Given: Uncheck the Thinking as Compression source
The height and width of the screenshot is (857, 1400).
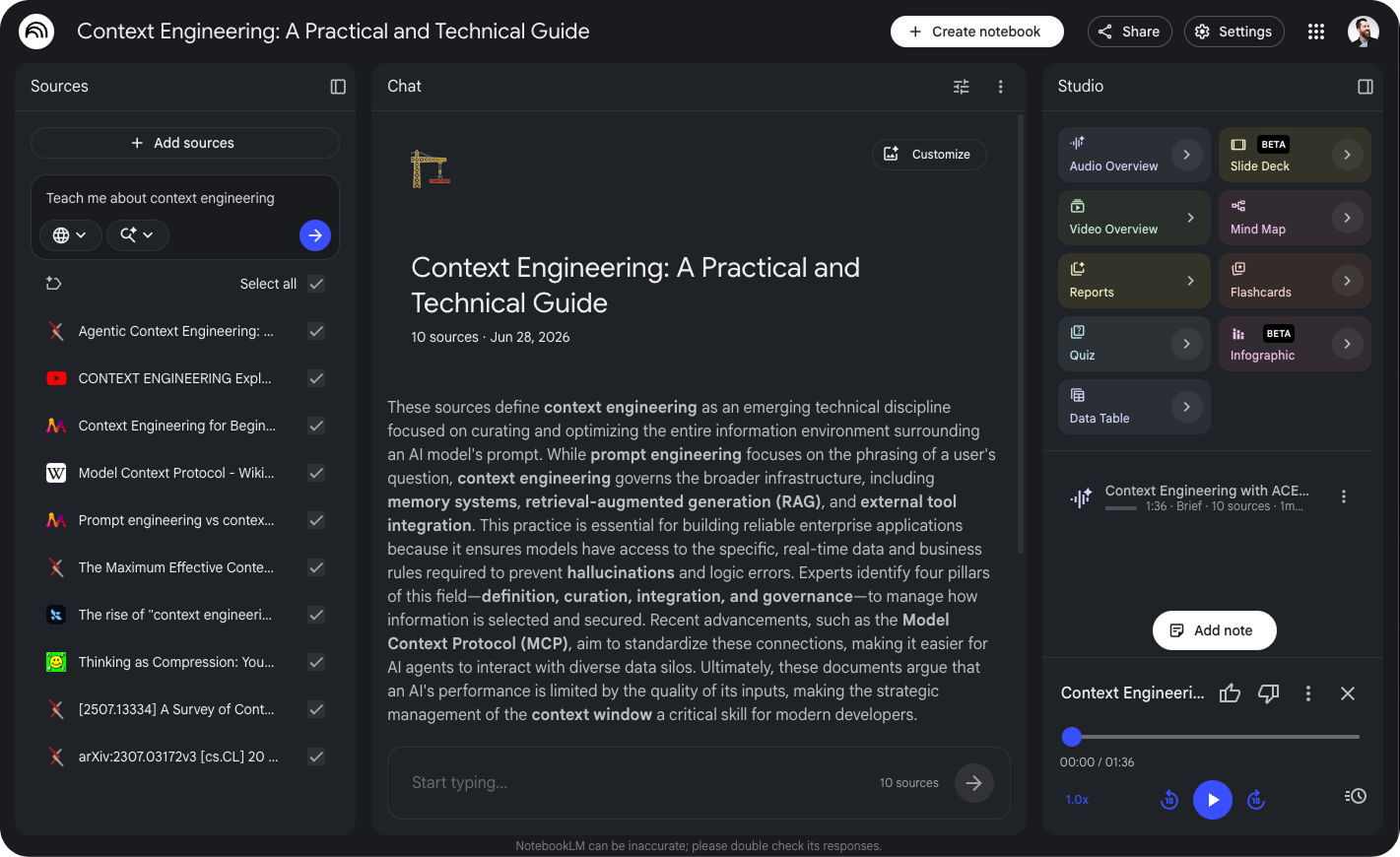Looking at the screenshot, I should click(x=316, y=662).
